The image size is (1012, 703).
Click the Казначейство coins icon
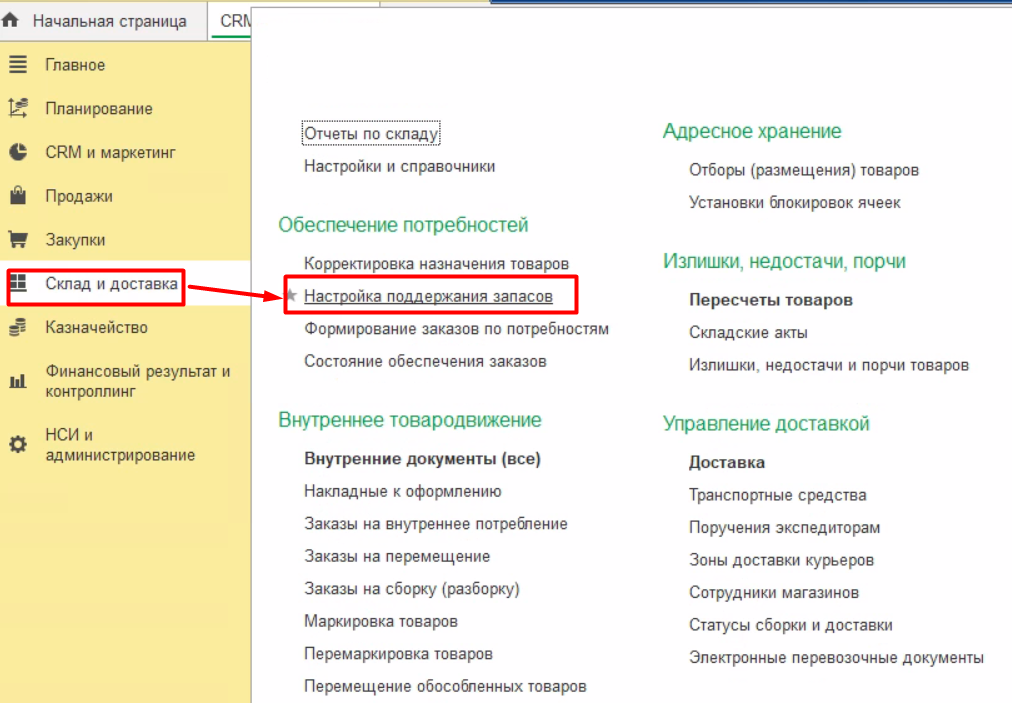click(x=17, y=327)
